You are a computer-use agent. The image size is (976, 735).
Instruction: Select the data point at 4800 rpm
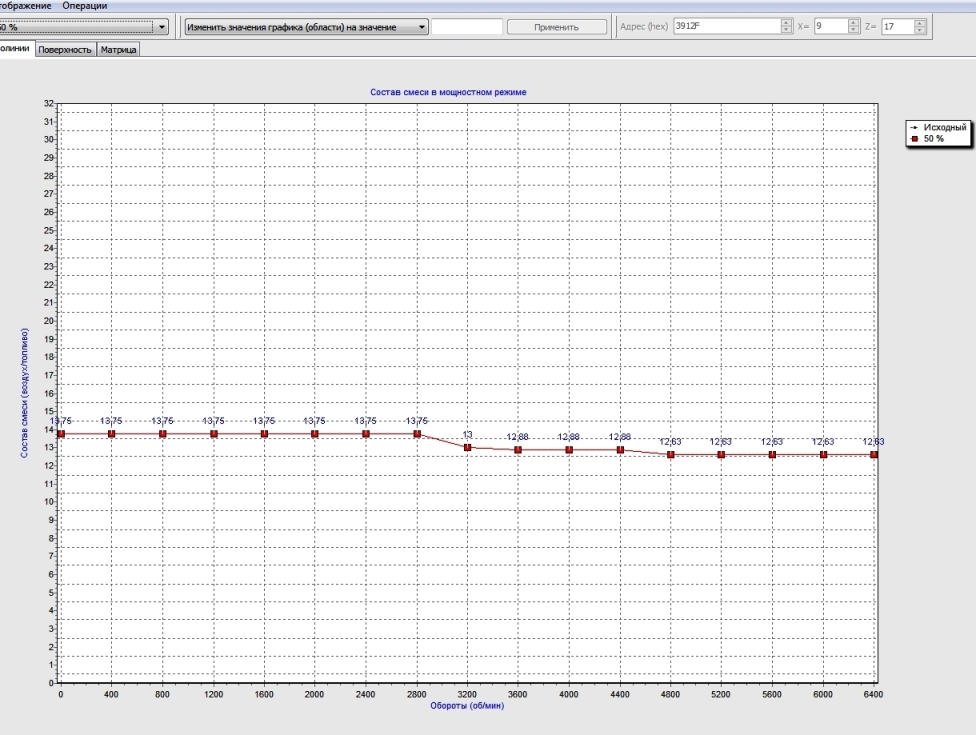pos(671,454)
